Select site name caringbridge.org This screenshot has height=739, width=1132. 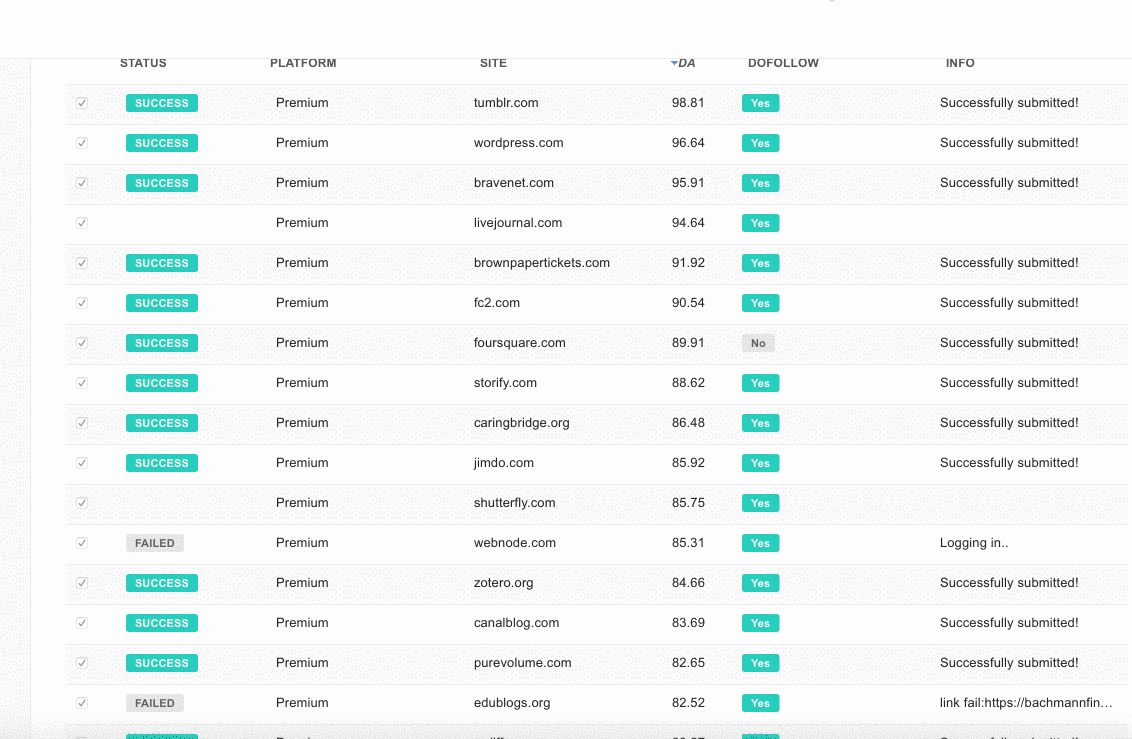521,423
